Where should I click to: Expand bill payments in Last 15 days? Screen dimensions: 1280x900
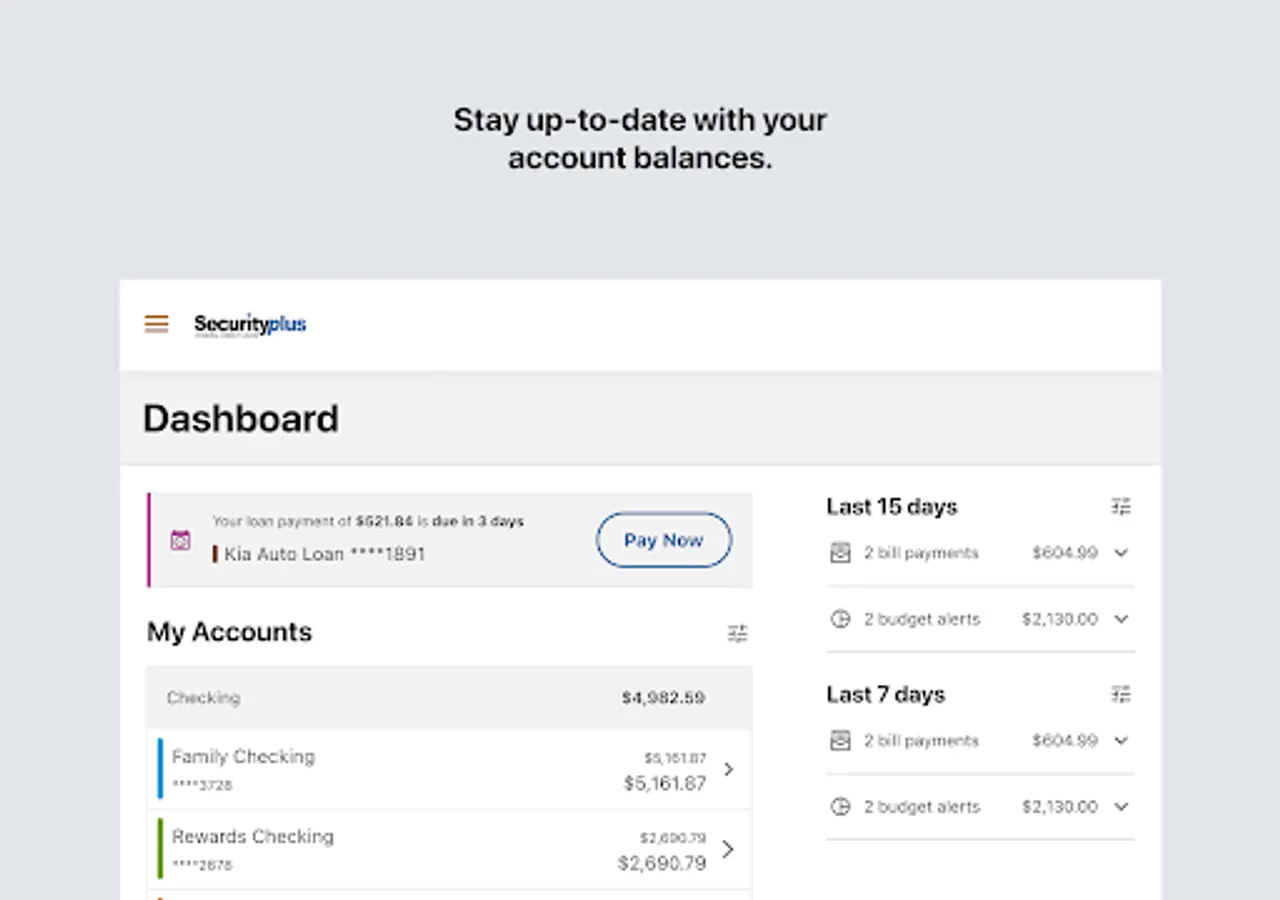[1121, 553]
